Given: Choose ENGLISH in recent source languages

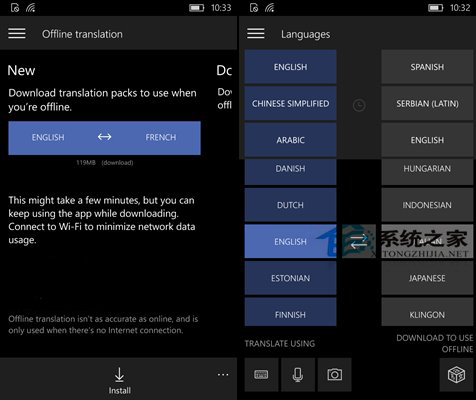Looking at the screenshot, I should (290, 67).
